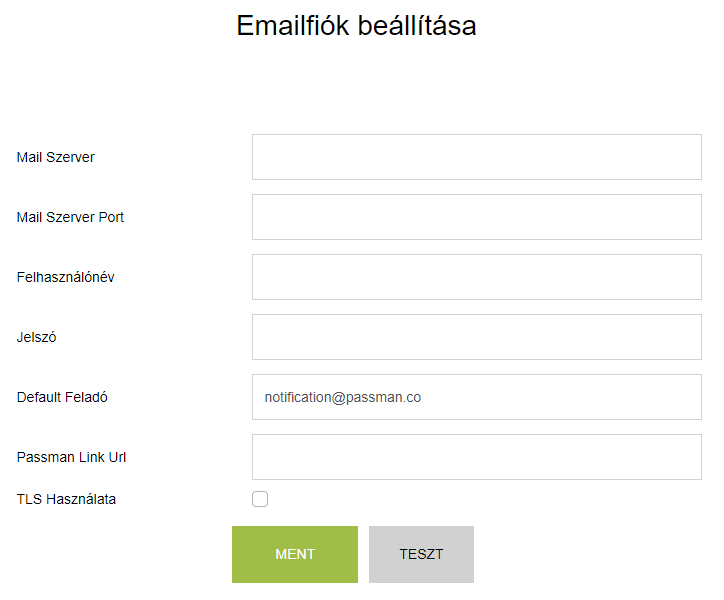Click the gray TESZT button
The height and width of the screenshot is (600, 724).
click(x=421, y=554)
